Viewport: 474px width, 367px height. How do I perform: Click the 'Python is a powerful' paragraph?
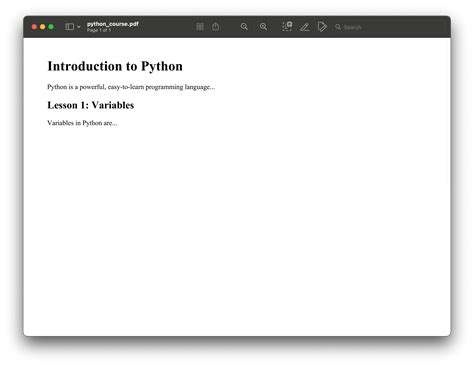click(x=131, y=87)
